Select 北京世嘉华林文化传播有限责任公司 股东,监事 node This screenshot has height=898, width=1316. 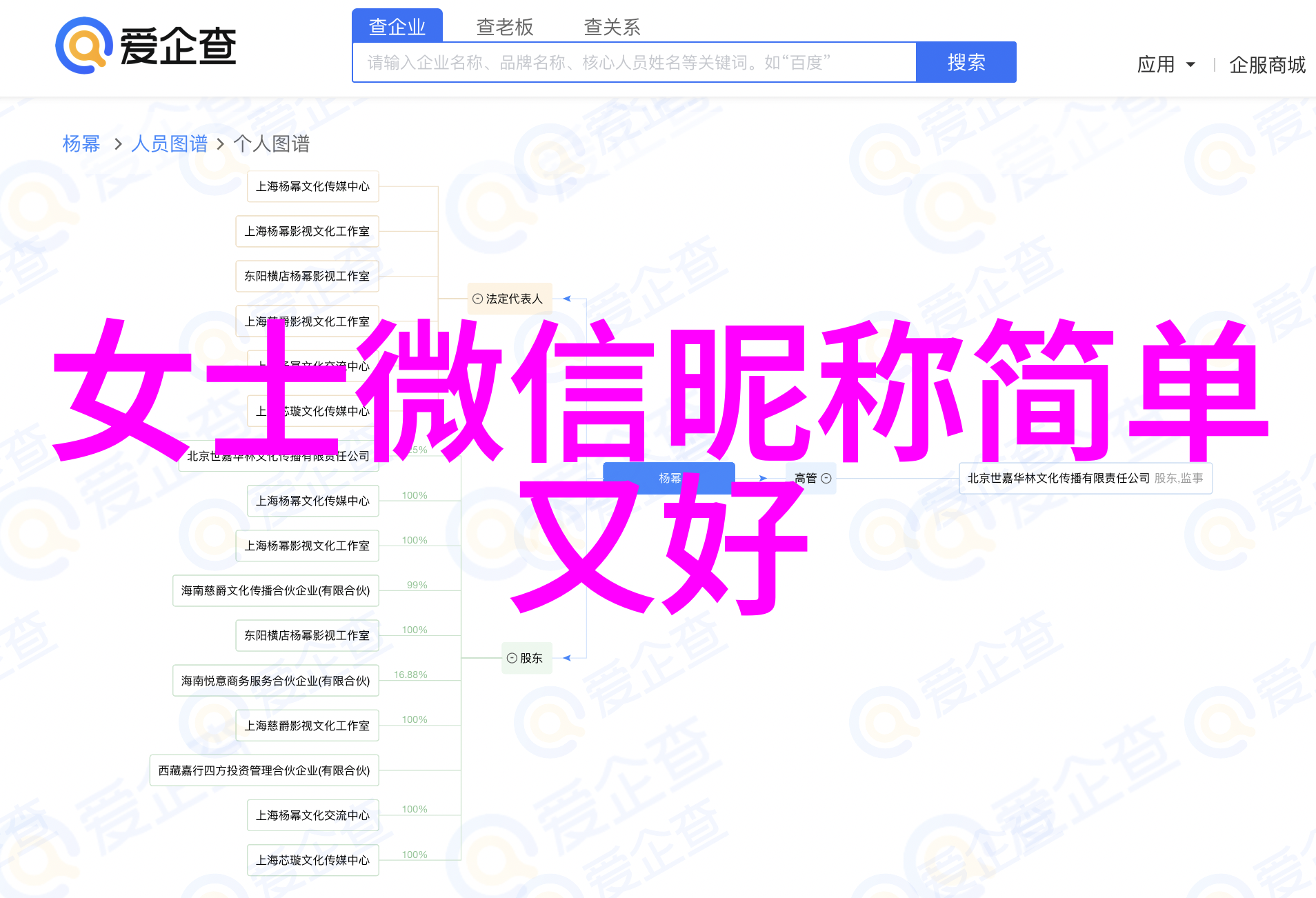tap(1086, 478)
